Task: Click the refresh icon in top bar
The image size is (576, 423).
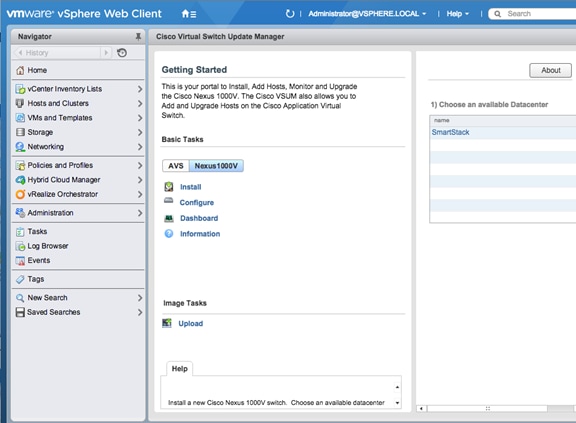Action: (290, 14)
